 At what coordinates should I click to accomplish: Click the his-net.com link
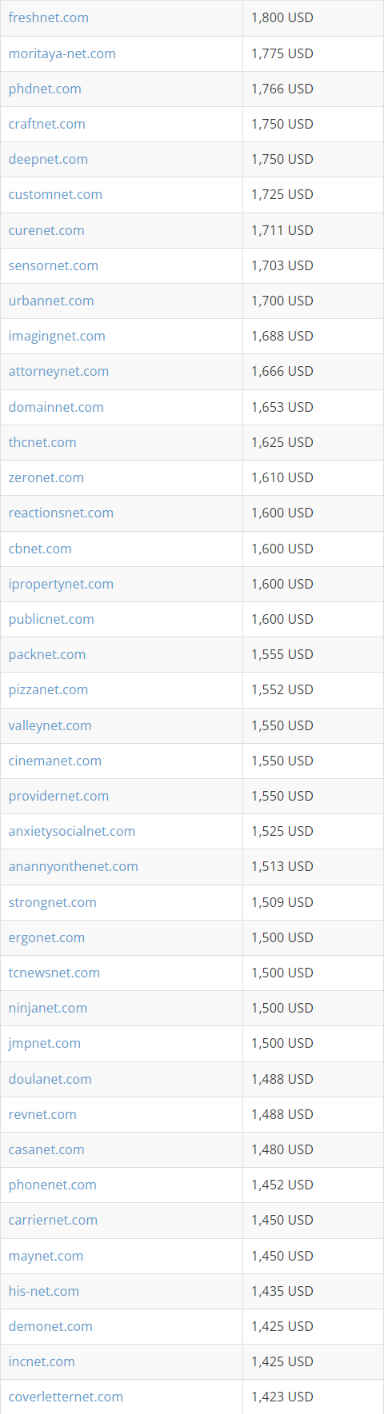(x=44, y=1291)
